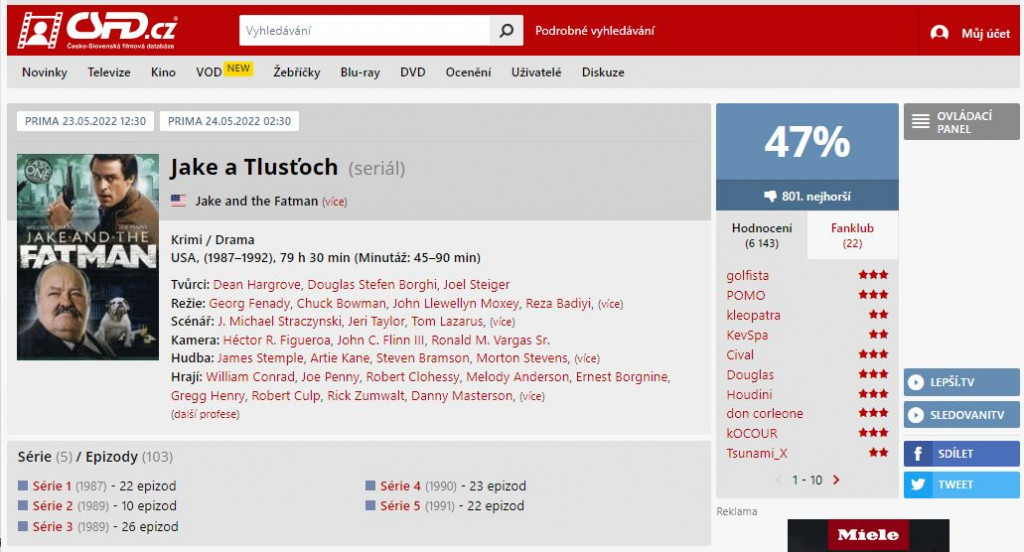Go to next ratings page arrow

click(836, 480)
